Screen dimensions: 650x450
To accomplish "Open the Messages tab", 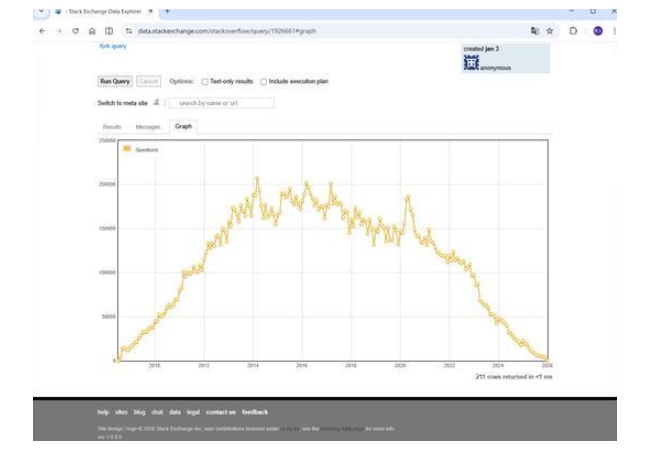I will coord(148,126).
